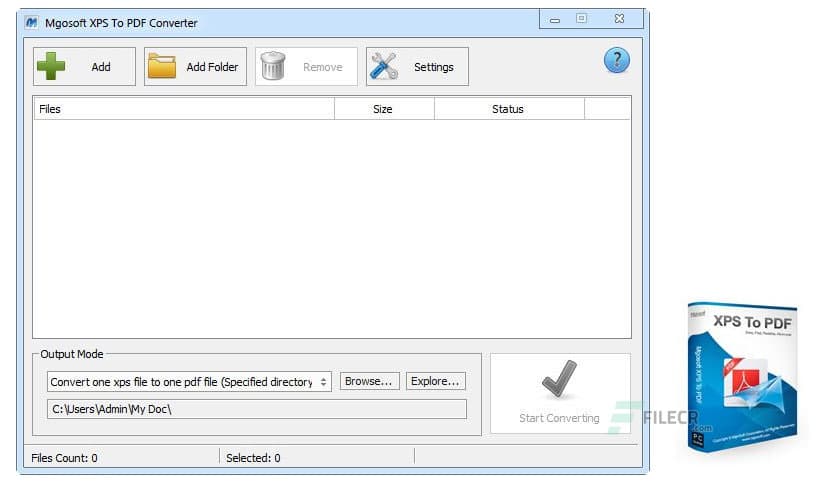Sort by the Size column header
Image resolution: width=836 pixels, height=484 pixels.
[384, 109]
